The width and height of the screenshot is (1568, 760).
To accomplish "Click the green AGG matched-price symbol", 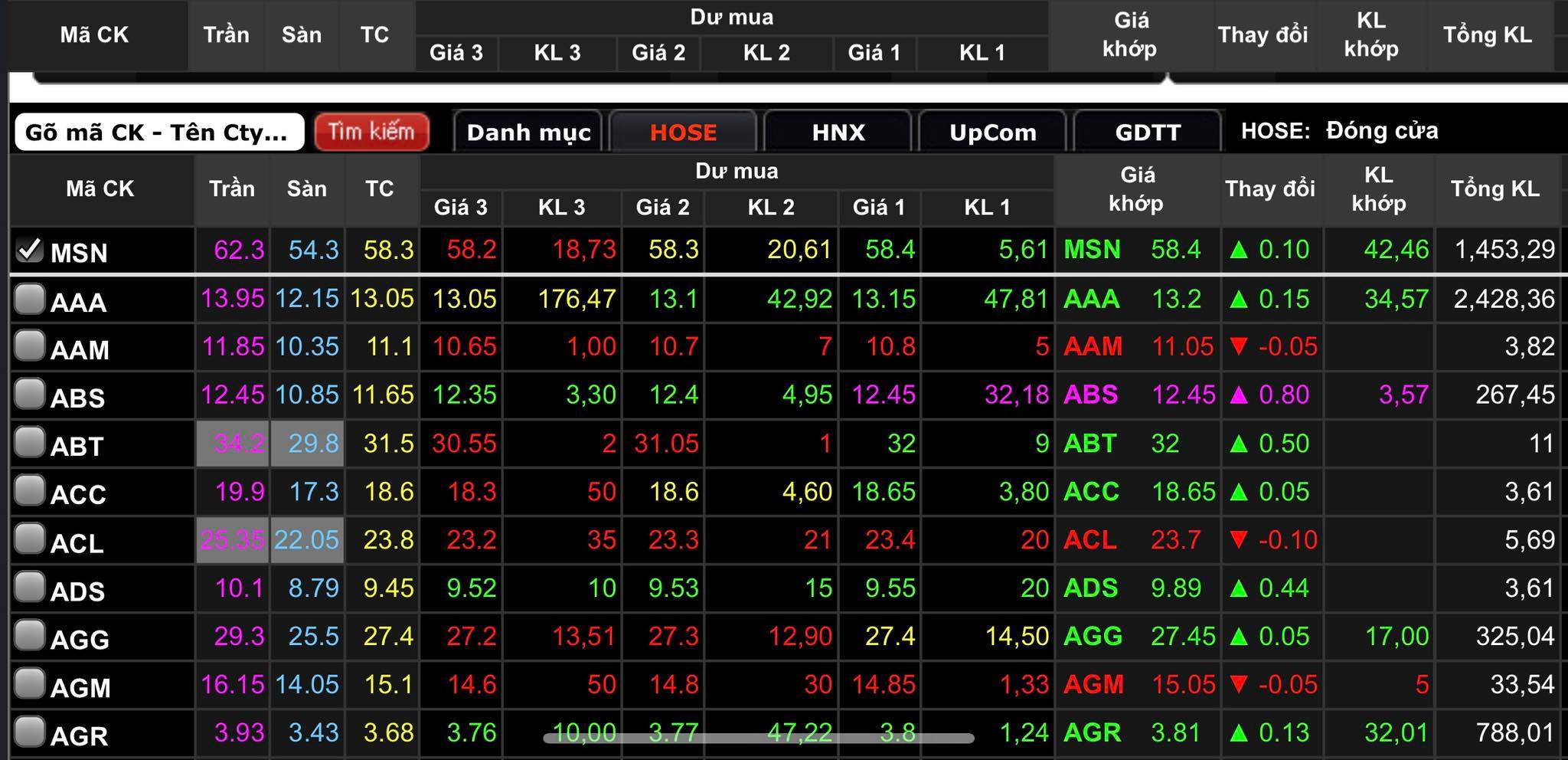I will (x=1093, y=636).
